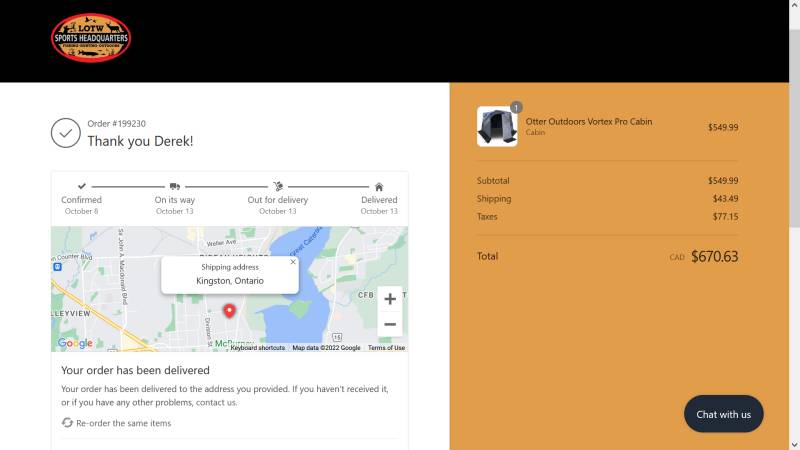Click the transit station icon on the map
The width and height of the screenshot is (800, 450).
(58, 267)
